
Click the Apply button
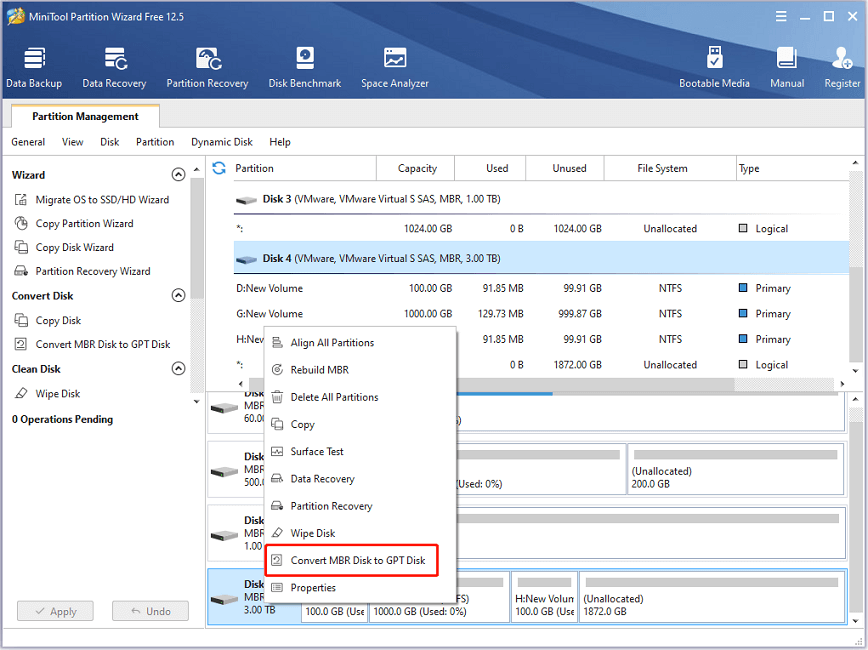click(55, 611)
